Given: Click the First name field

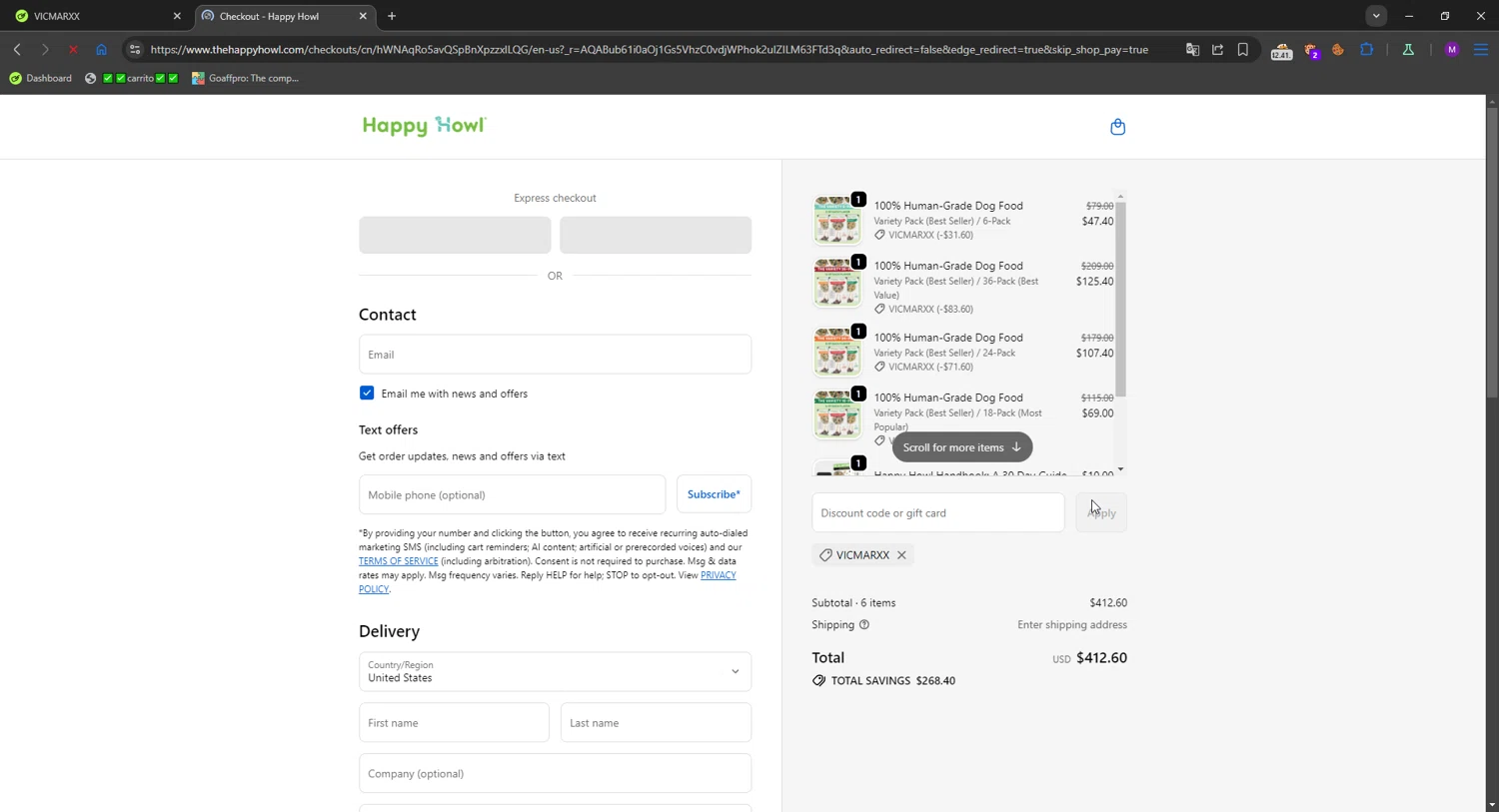Looking at the screenshot, I should pos(454,723).
